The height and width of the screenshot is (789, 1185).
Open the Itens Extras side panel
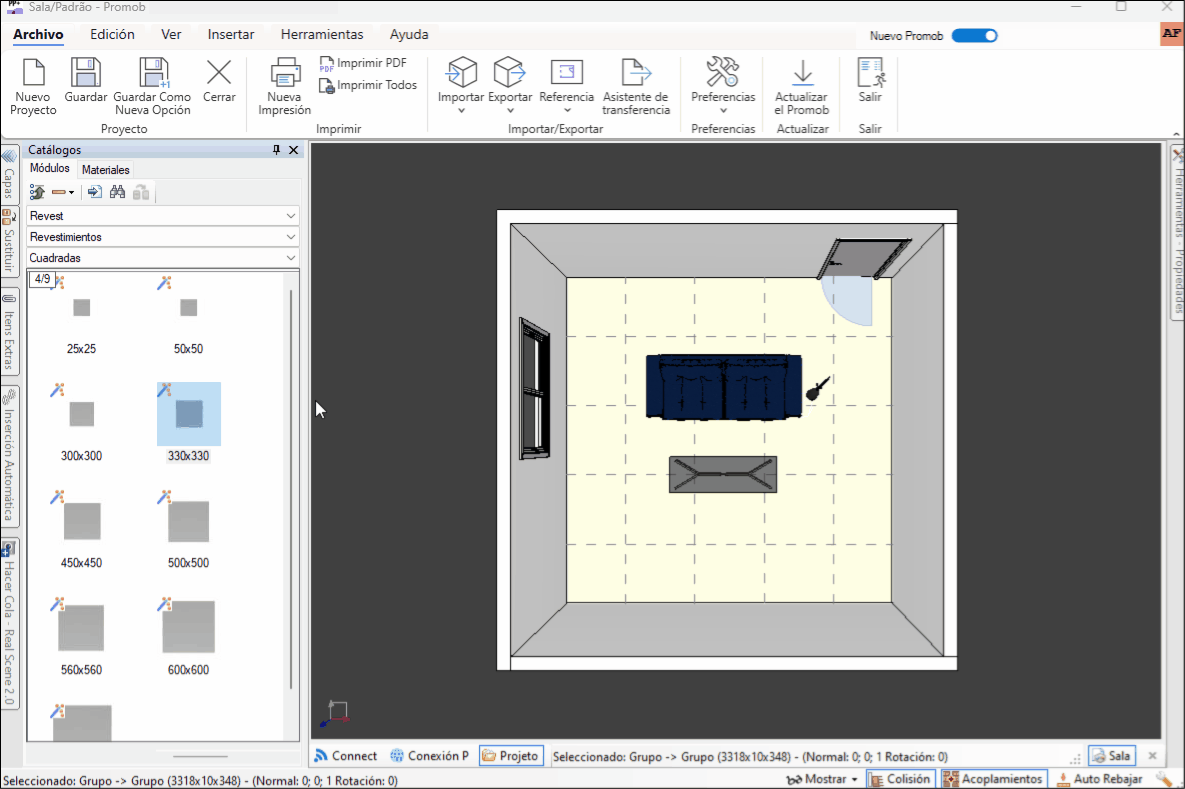pos(9,333)
